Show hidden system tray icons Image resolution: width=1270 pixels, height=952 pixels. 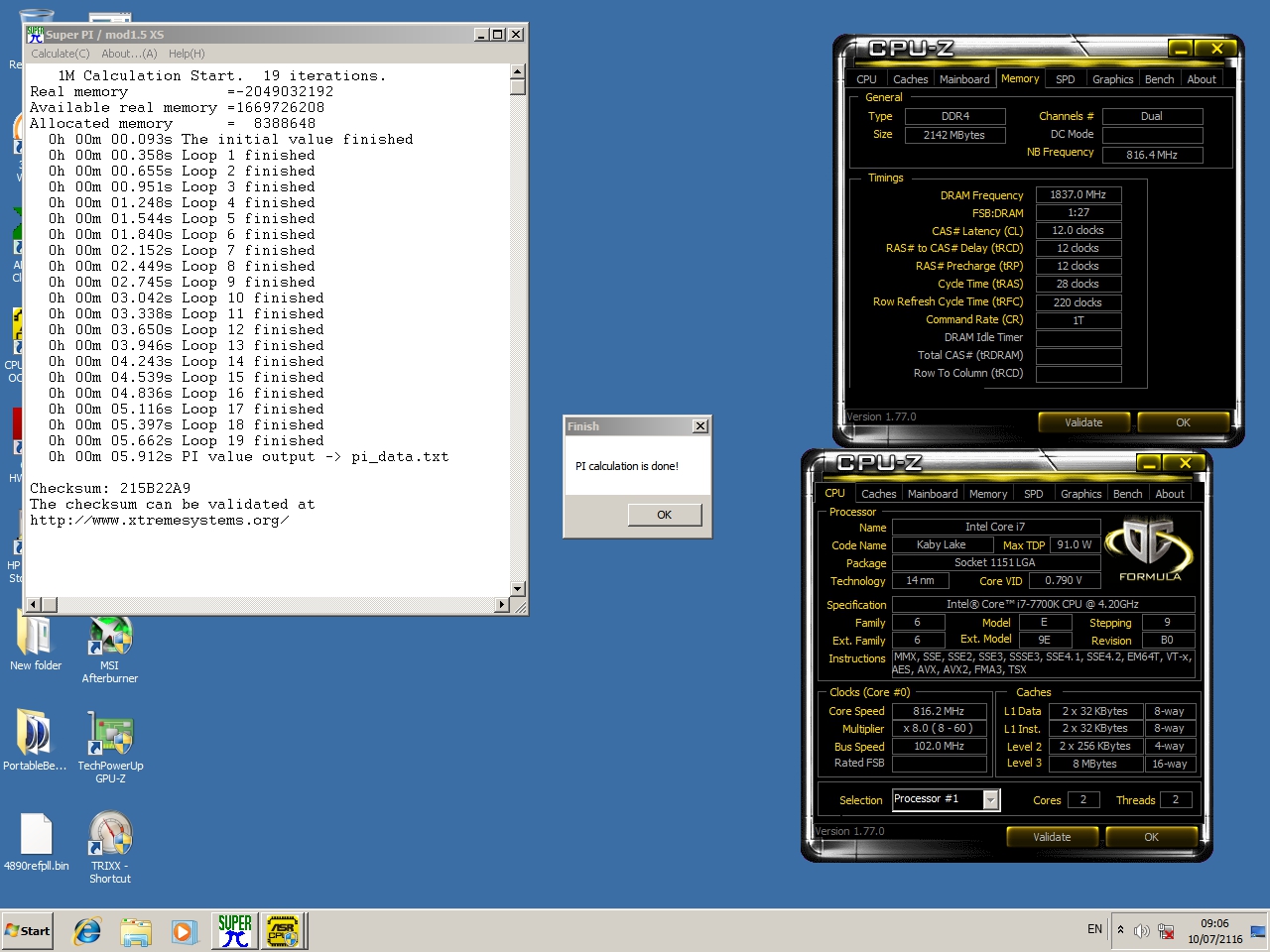coord(1120,930)
